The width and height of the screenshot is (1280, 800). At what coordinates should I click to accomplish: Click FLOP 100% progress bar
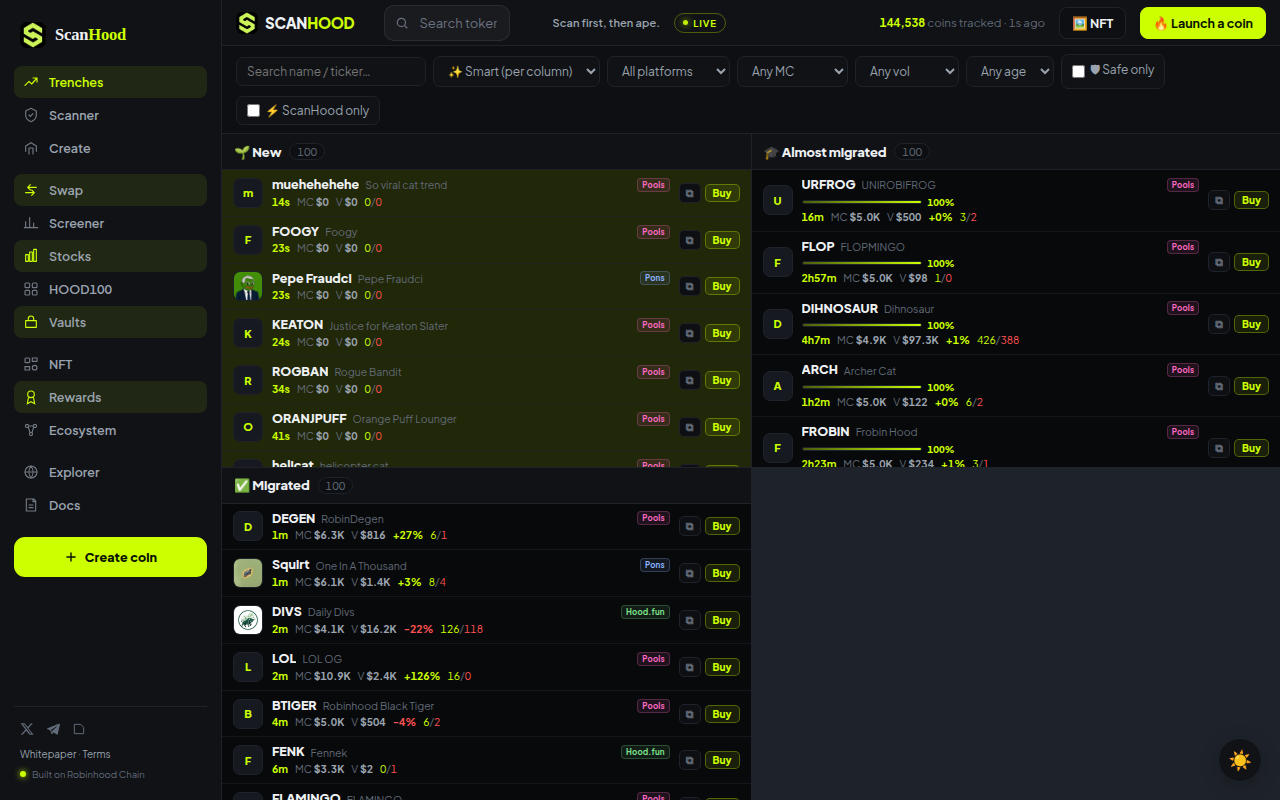(862, 264)
